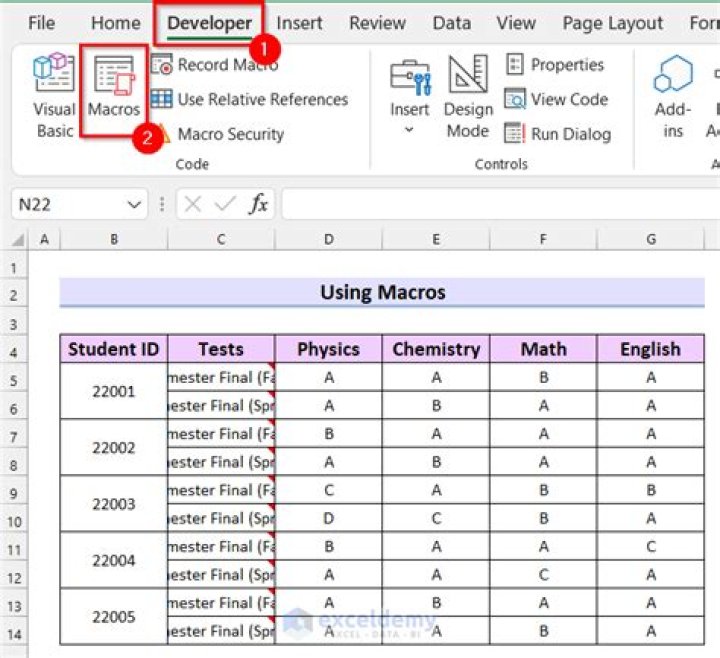720x658 pixels.
Task: Open the Name Box dropdown arrow
Action: click(x=135, y=205)
